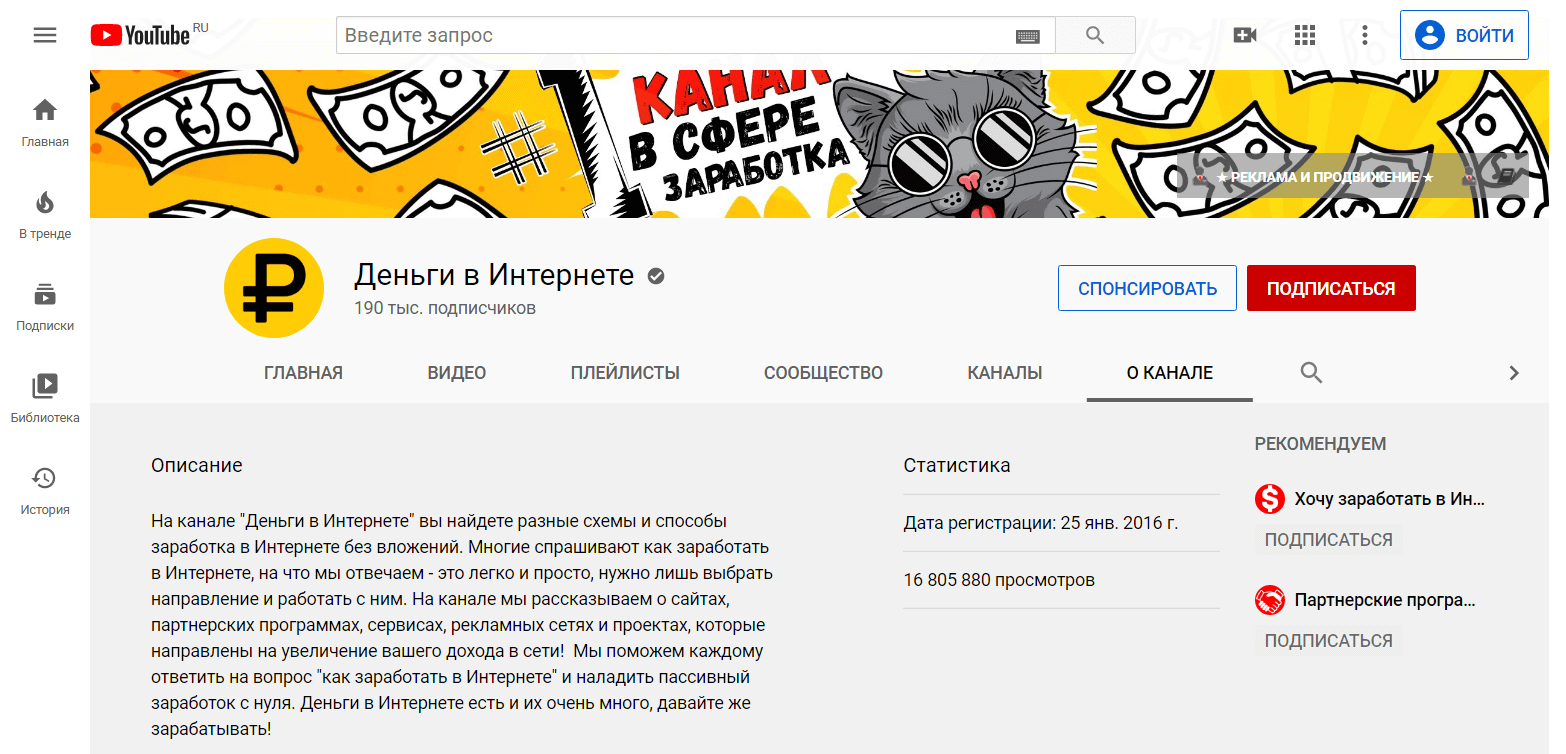Go to Главная in sidebar
This screenshot has height=754, width=1566.
(45, 123)
